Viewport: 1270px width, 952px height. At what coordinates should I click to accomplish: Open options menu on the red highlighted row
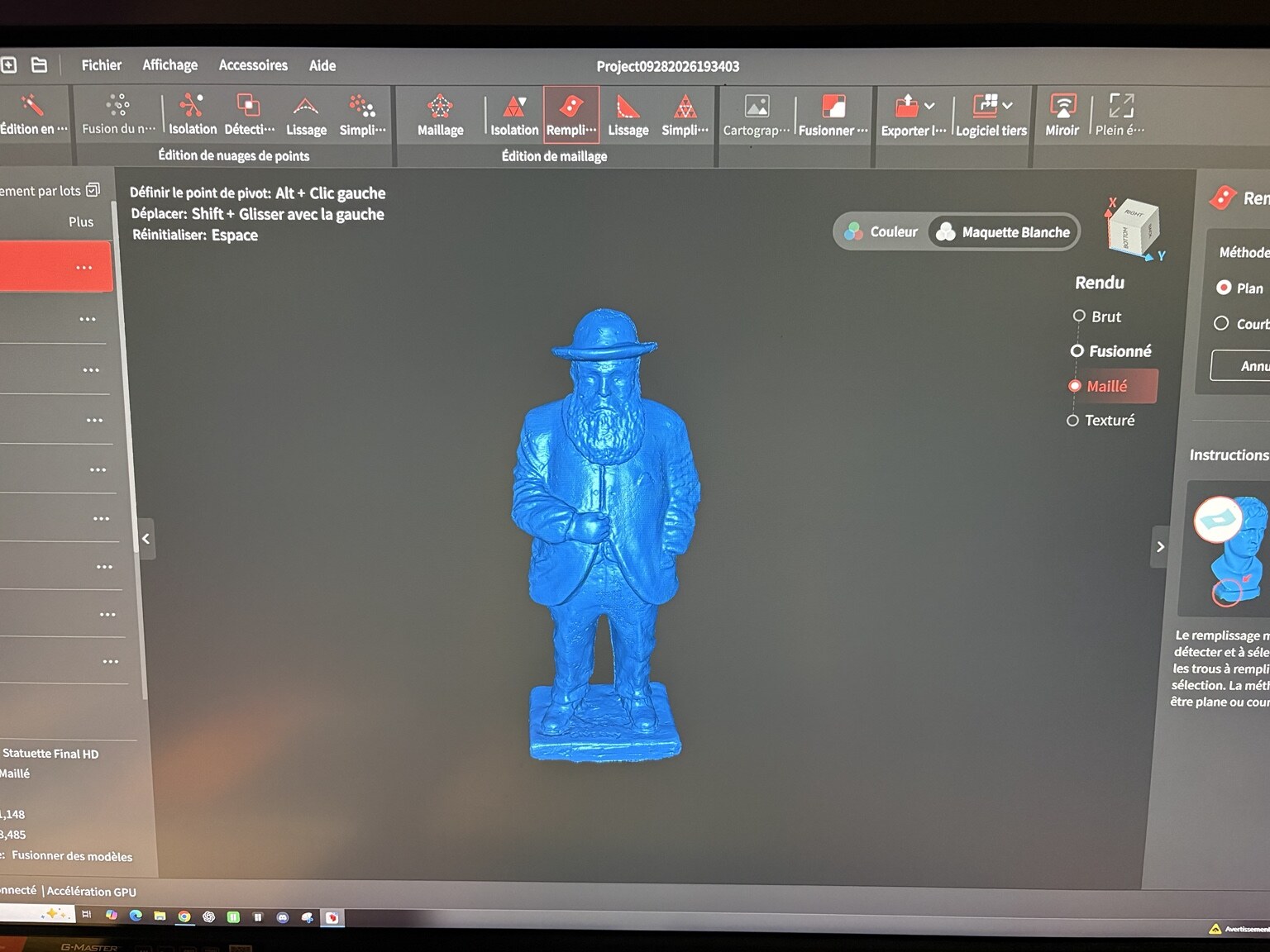[84, 268]
